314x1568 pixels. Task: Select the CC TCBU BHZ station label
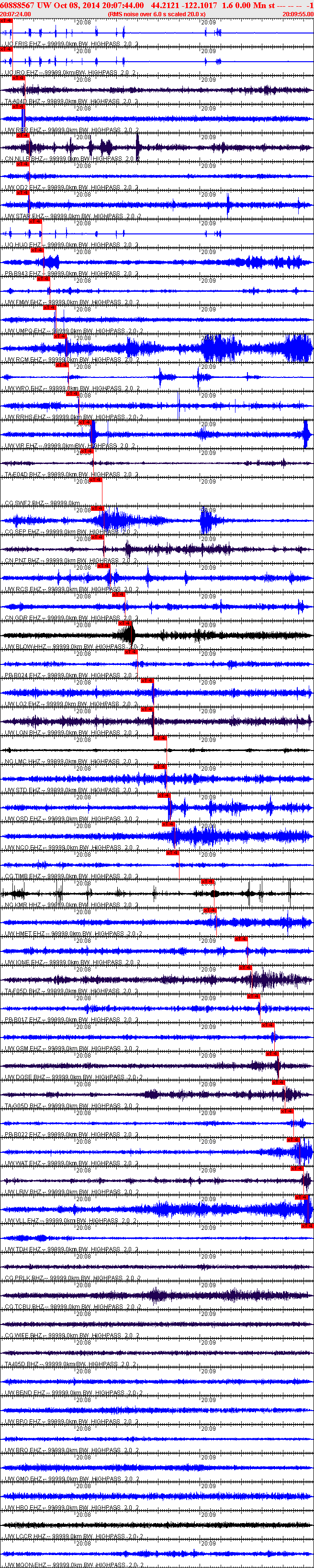click(72, 1306)
